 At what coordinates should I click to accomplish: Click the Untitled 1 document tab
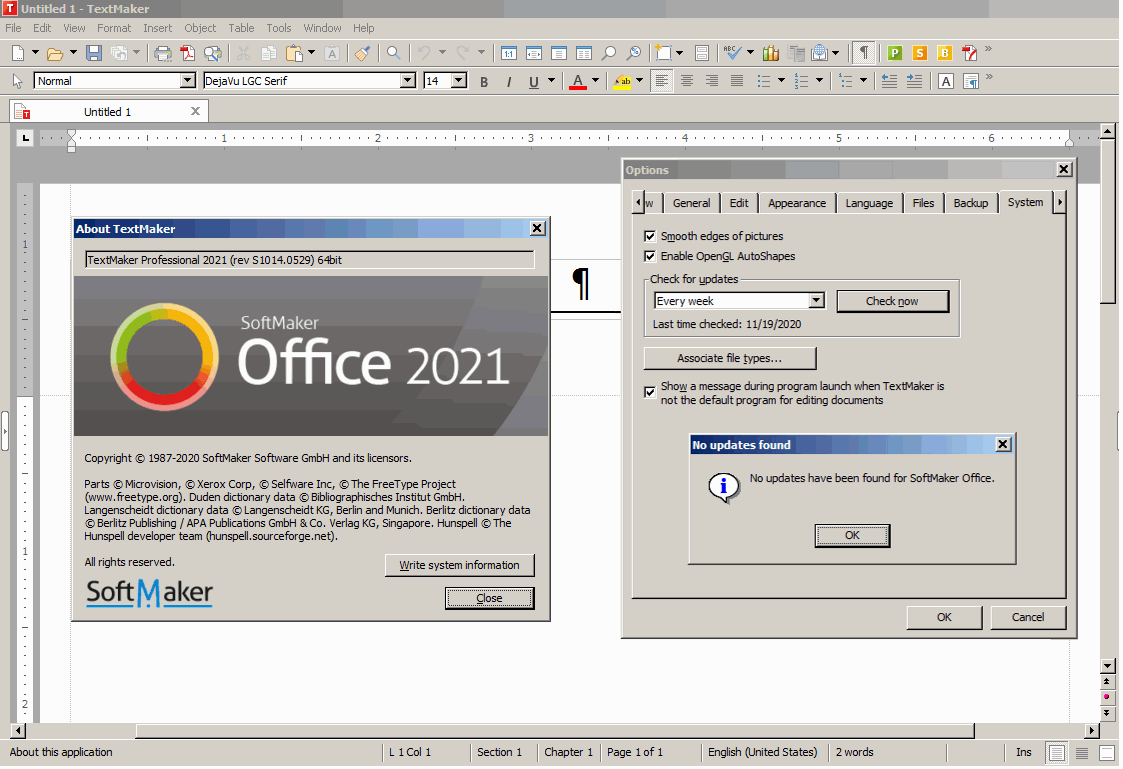107,112
